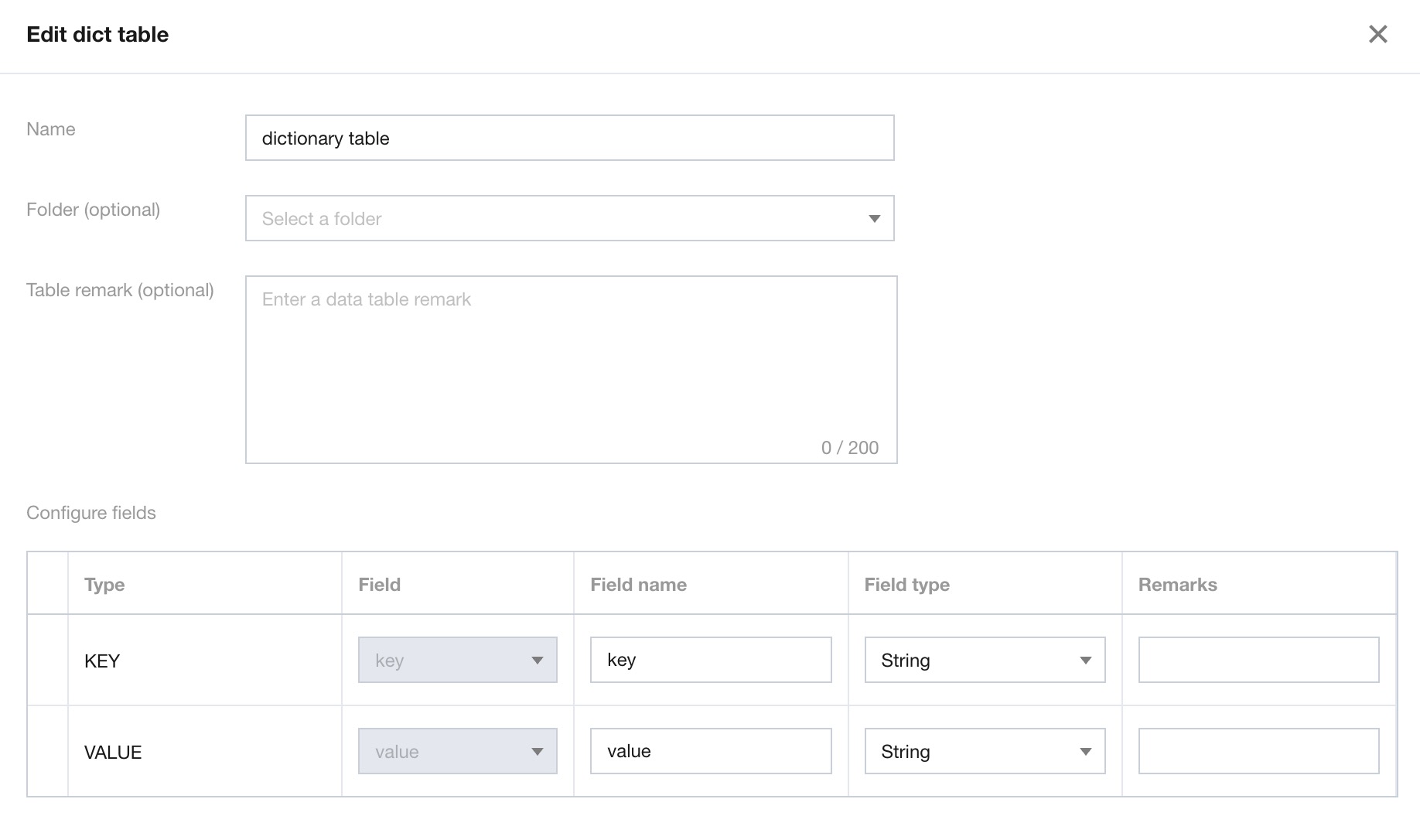Viewport: 1420px width, 840px height.
Task: Click the Field name column header
Action: point(638,585)
